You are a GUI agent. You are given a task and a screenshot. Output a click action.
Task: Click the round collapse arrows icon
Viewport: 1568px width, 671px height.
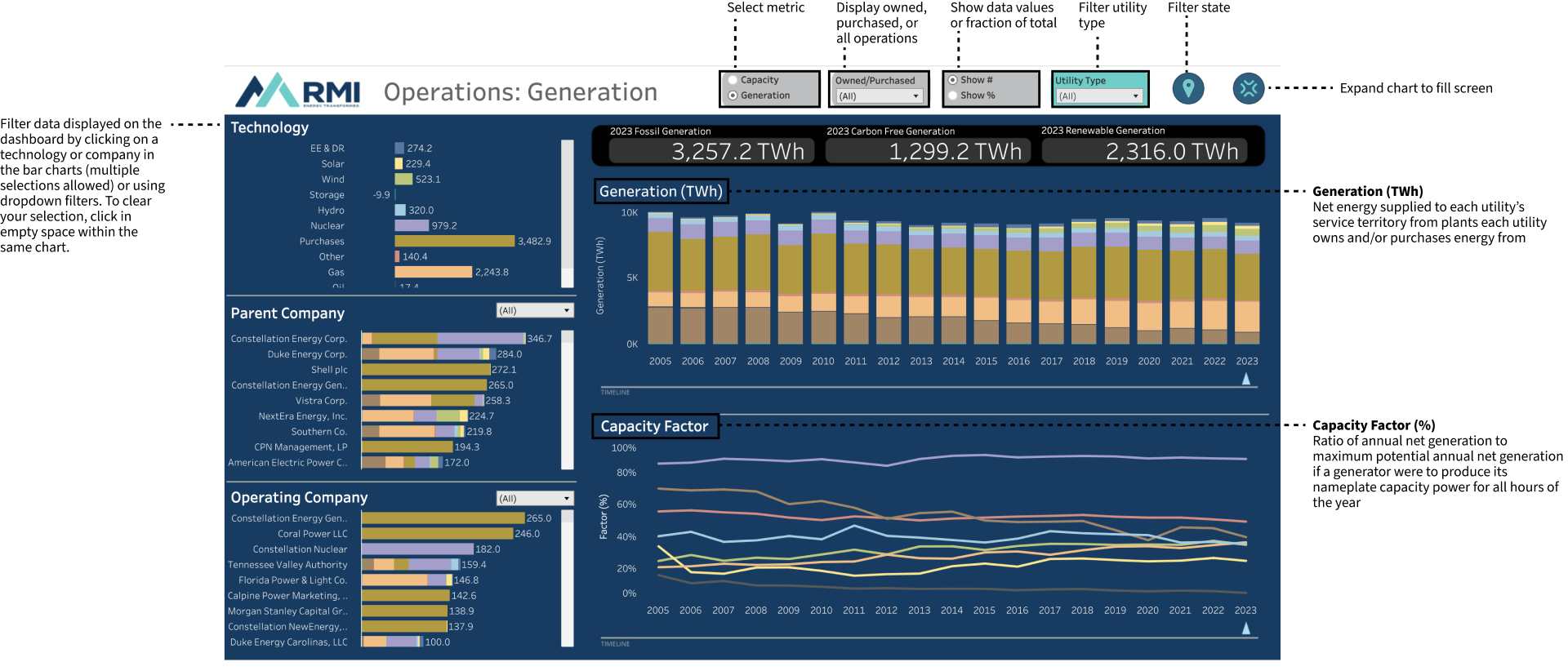coord(1248,88)
